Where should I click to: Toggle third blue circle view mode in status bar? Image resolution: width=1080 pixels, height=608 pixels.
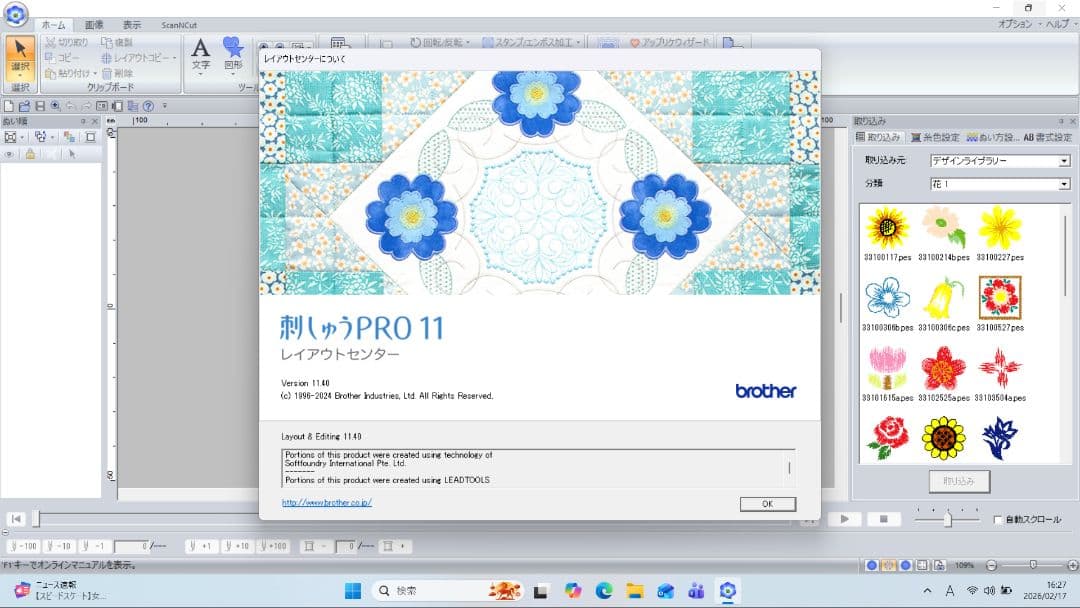[906, 565]
